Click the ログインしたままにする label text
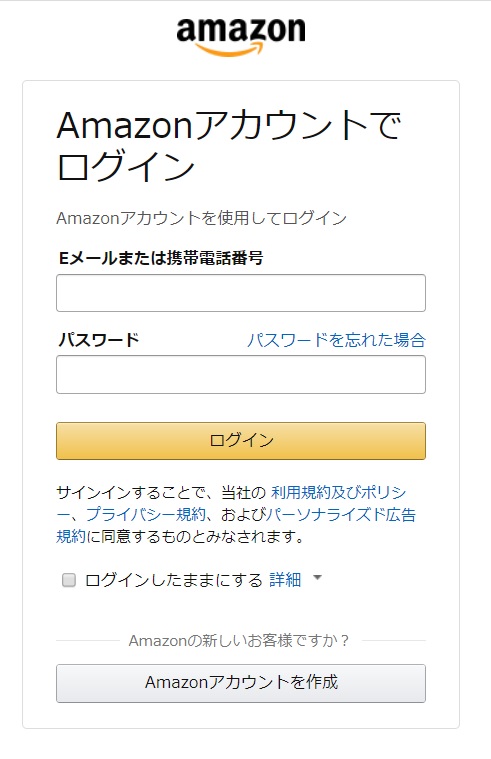 pyautogui.click(x=173, y=580)
